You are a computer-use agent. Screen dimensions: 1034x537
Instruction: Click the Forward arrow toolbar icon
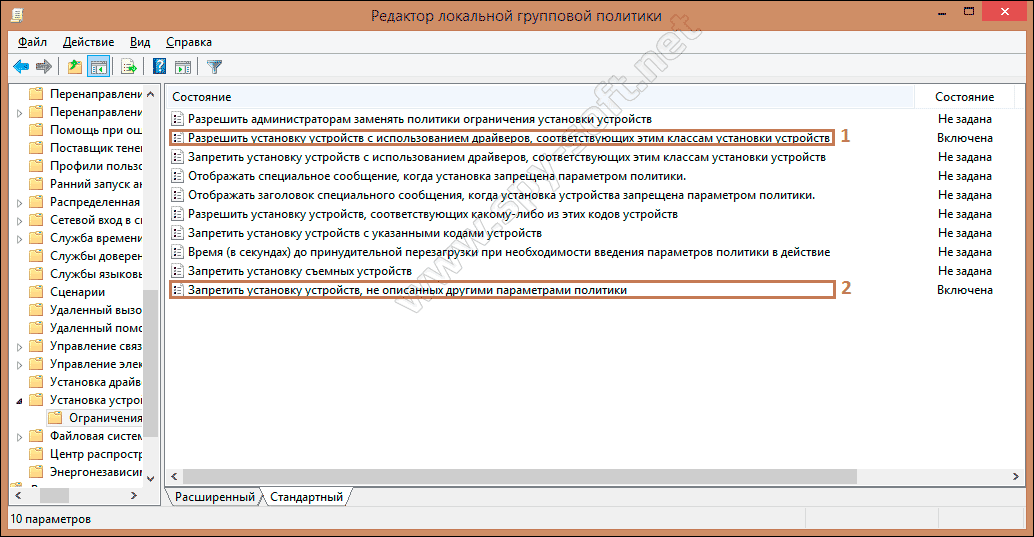(44, 67)
